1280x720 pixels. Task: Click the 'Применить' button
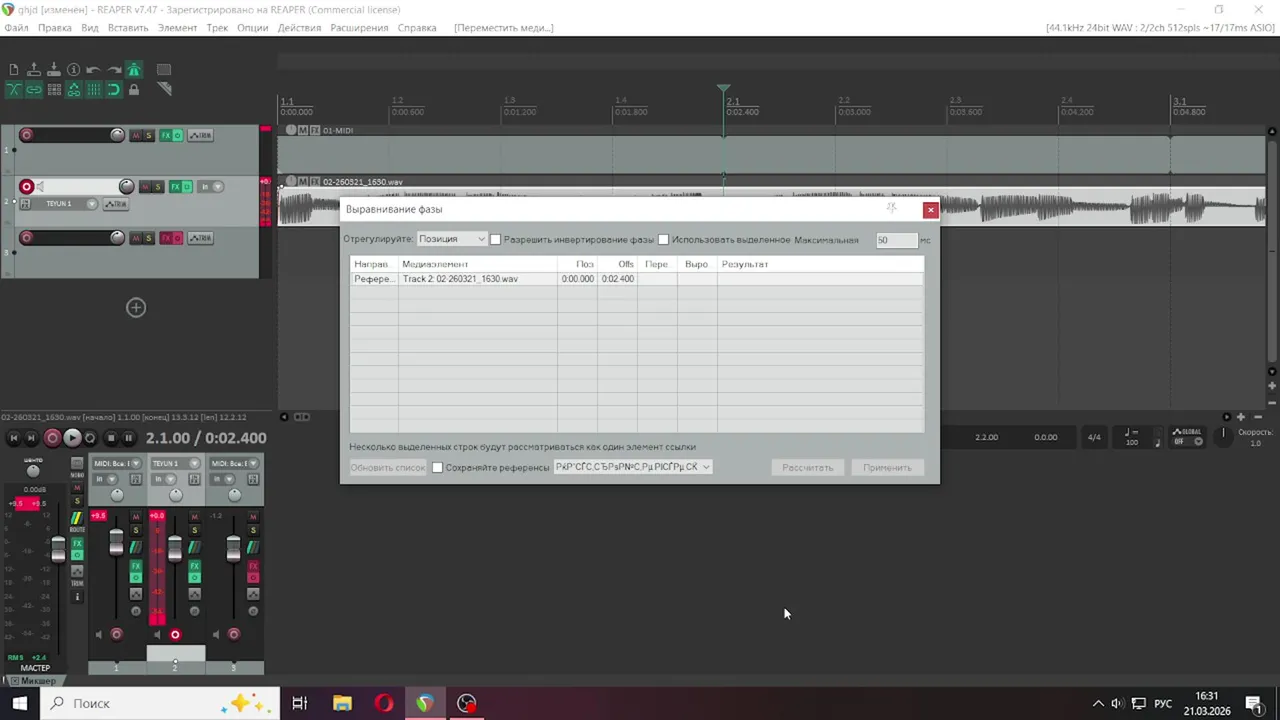click(x=887, y=468)
